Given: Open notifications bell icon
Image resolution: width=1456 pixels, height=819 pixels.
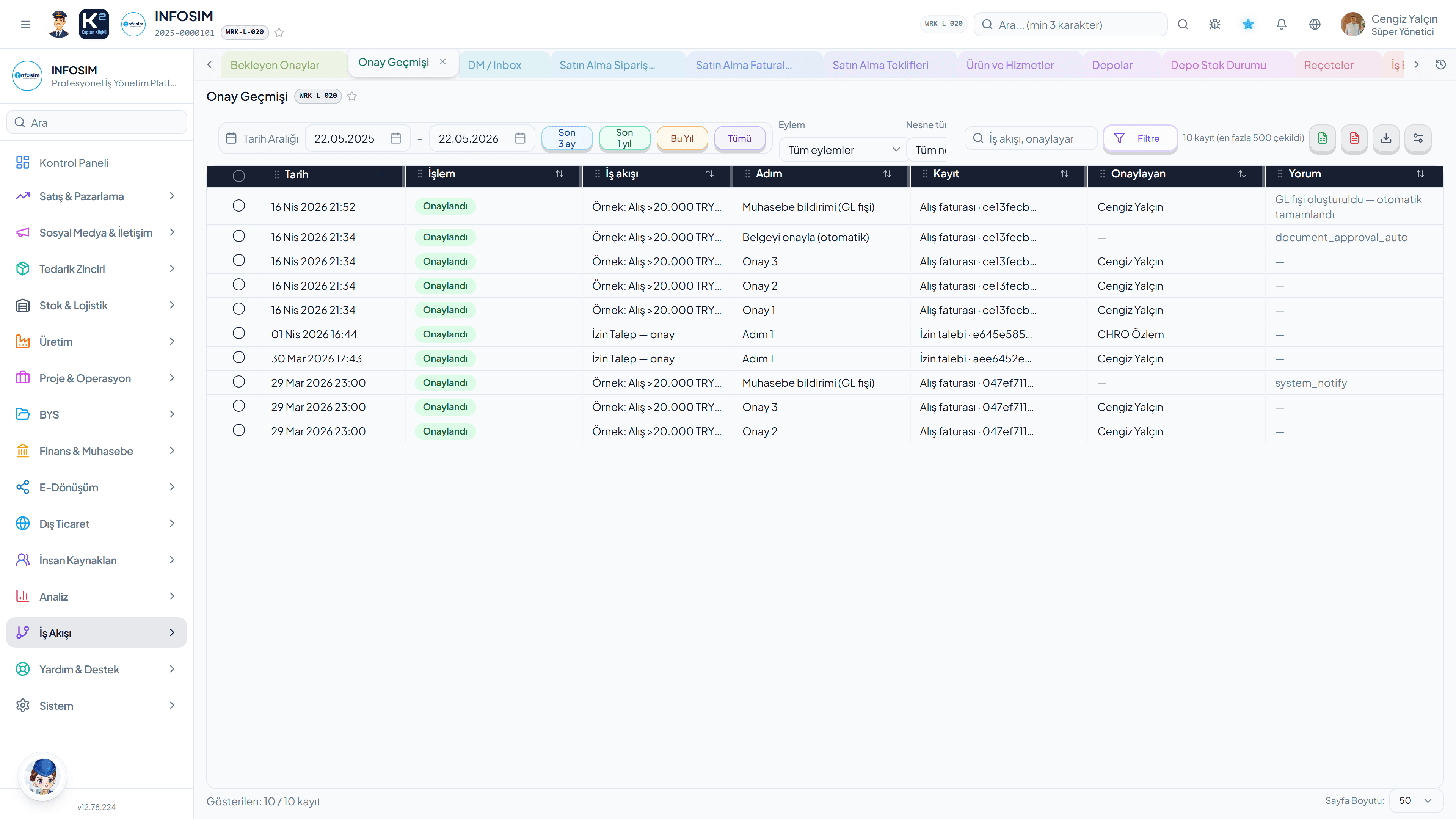Looking at the screenshot, I should [x=1281, y=24].
